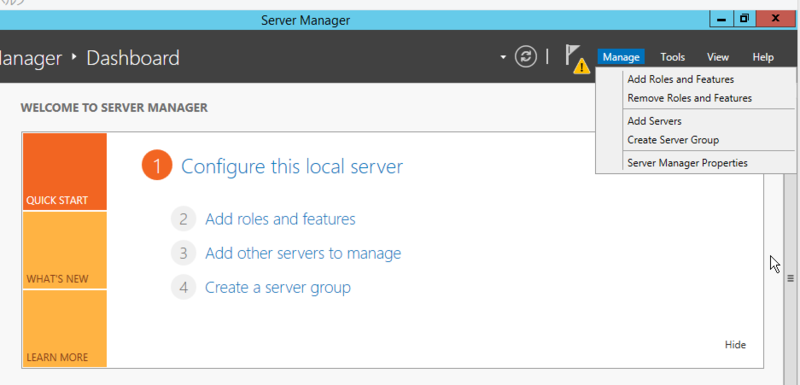Click Configure this local server link
Screen dimensions: 800x385
coord(292,166)
